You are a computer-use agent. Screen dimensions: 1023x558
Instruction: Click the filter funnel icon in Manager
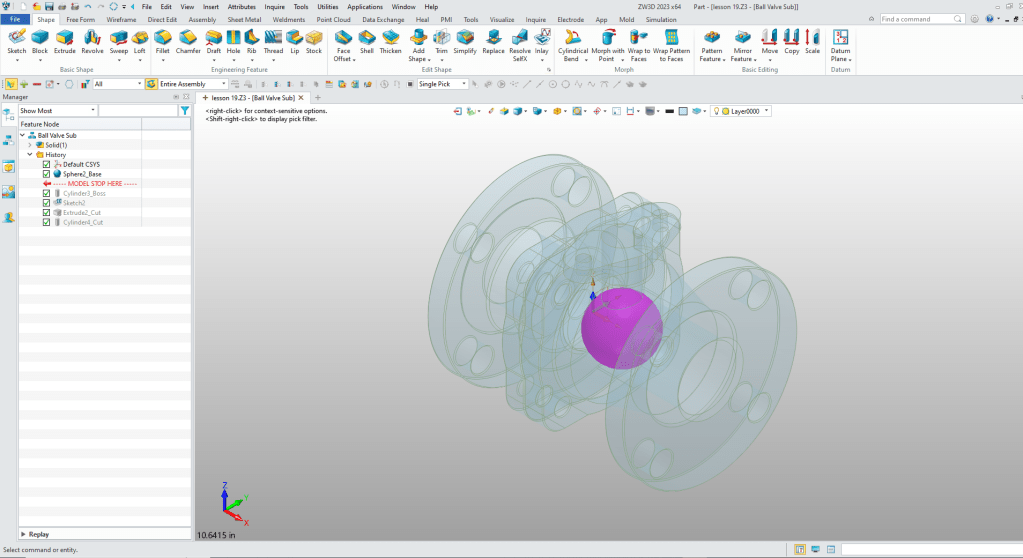coord(184,111)
